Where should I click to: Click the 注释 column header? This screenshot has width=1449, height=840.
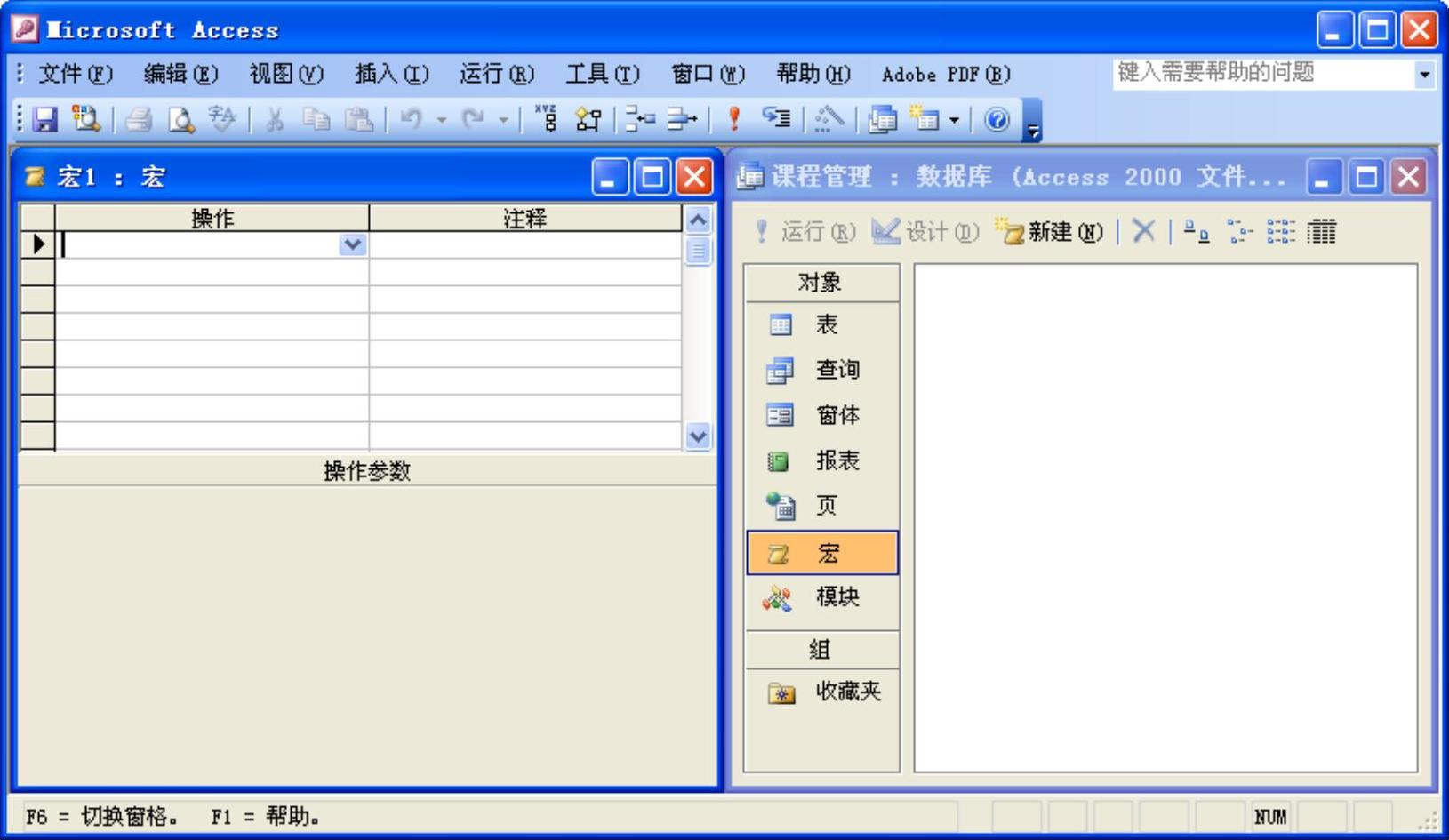pos(525,218)
